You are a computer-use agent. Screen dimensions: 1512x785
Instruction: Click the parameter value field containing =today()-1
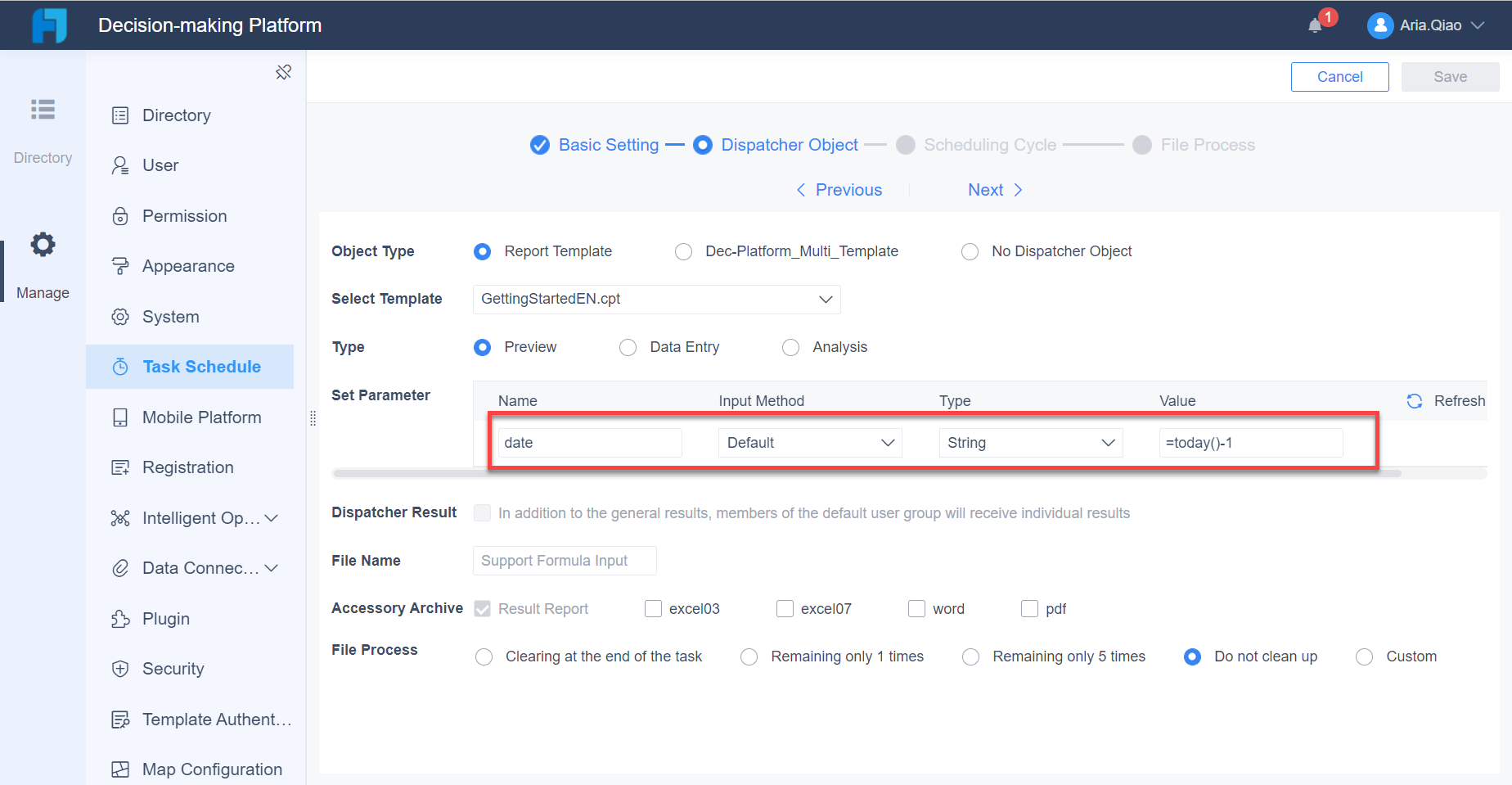1250,442
